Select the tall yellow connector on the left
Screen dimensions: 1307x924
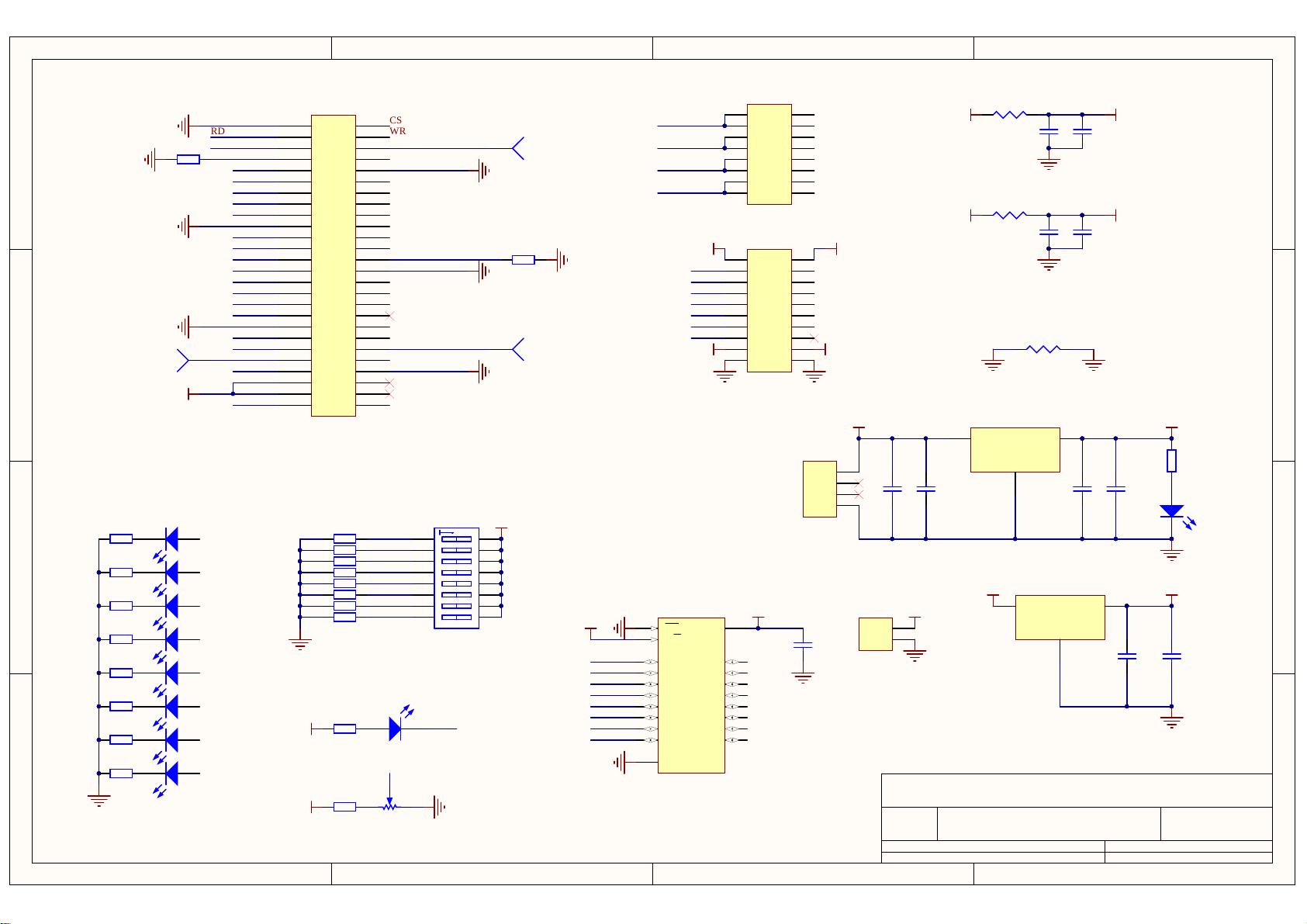[334, 265]
